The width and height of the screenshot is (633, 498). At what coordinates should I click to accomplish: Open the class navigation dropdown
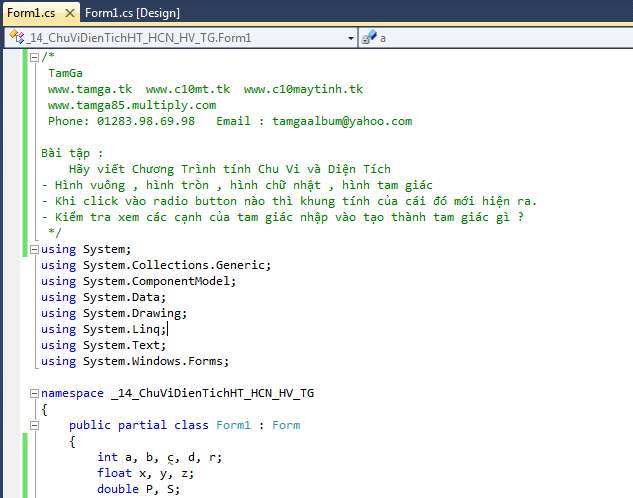[350, 38]
